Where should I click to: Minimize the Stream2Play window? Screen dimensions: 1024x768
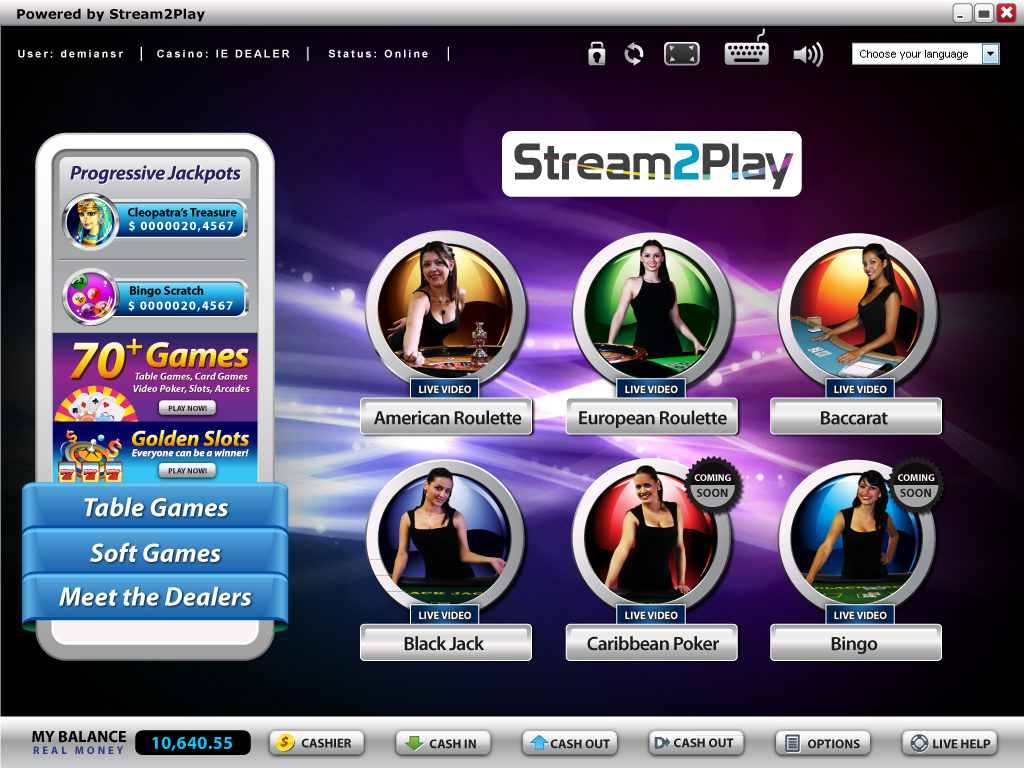click(x=962, y=13)
